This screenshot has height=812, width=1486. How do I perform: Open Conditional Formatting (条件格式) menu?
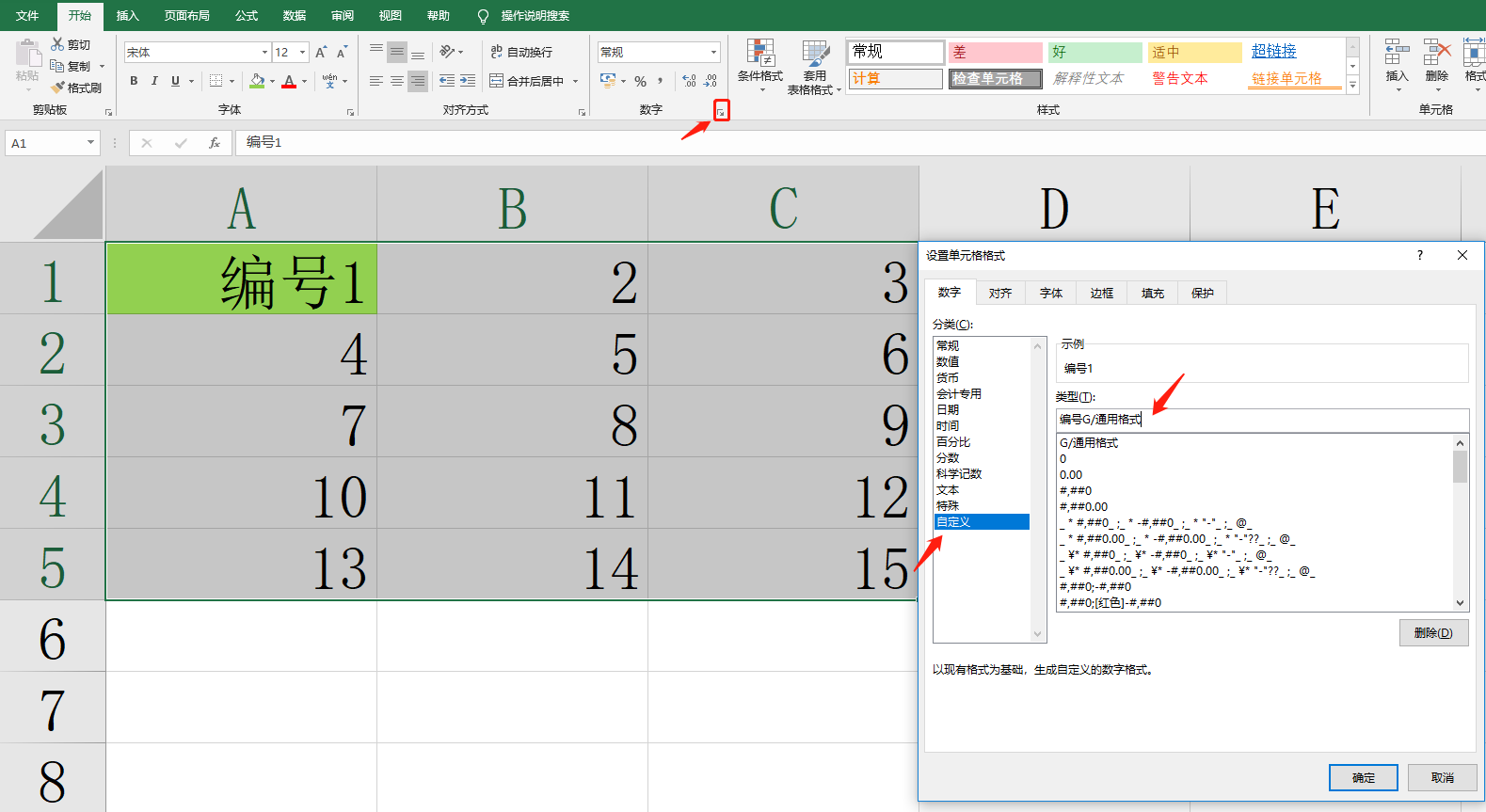click(x=760, y=67)
